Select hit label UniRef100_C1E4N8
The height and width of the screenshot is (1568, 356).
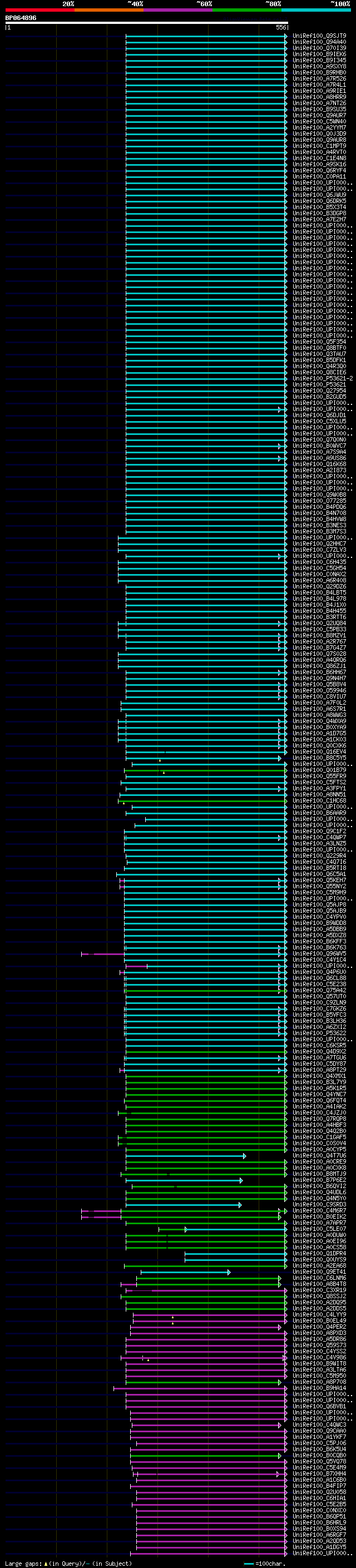(319, 159)
